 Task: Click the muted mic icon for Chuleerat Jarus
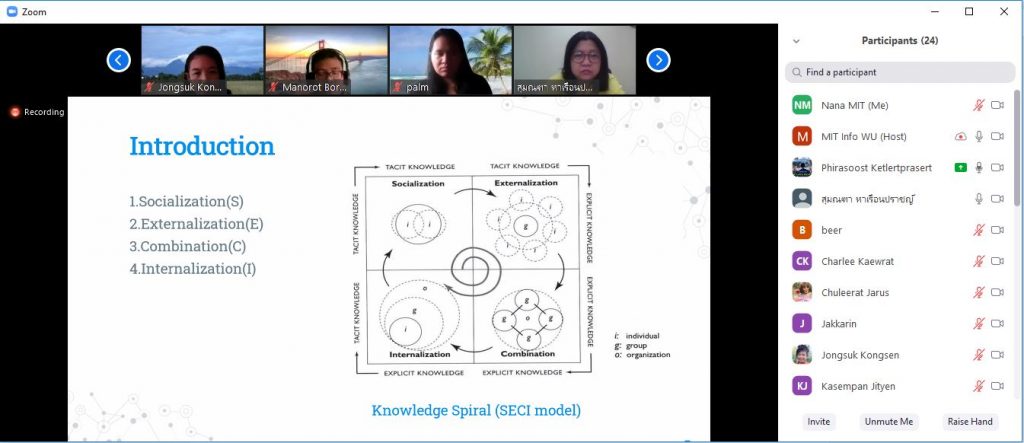tap(979, 293)
